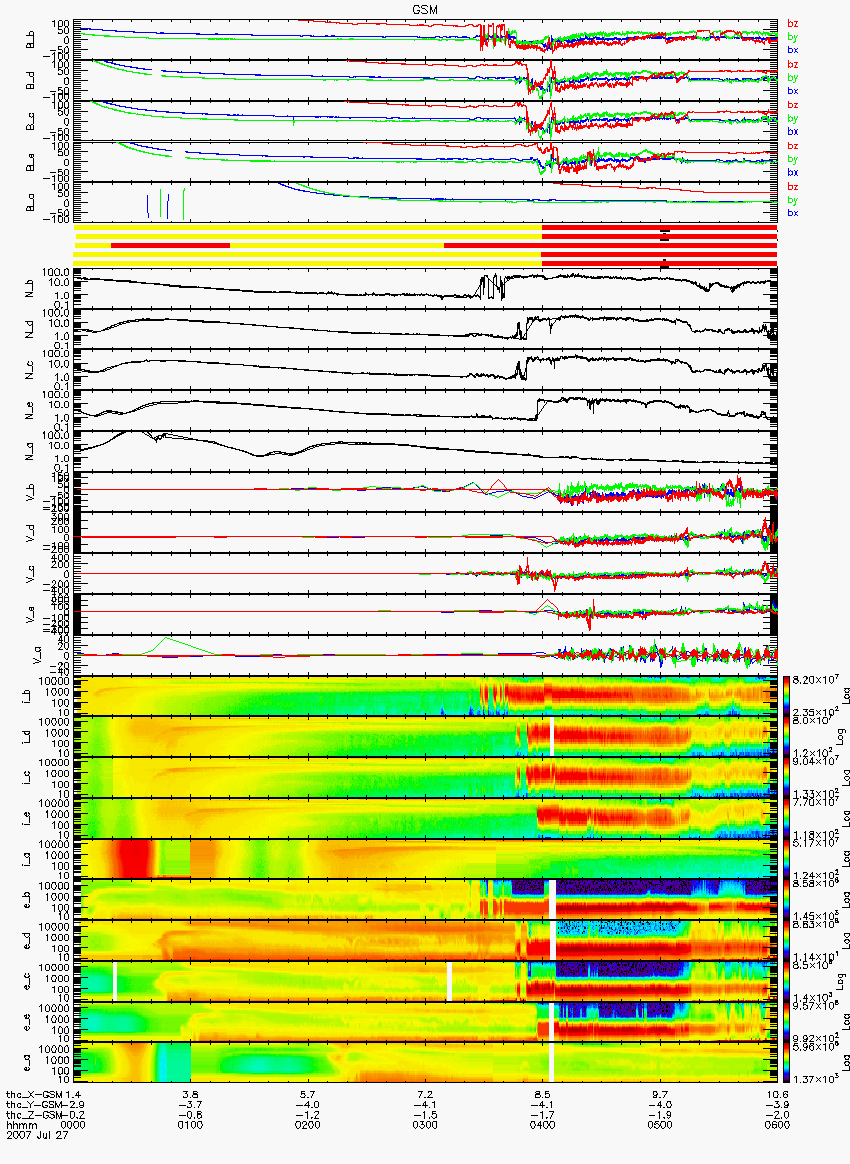Select the N_e density panel label

click(x=31, y=411)
